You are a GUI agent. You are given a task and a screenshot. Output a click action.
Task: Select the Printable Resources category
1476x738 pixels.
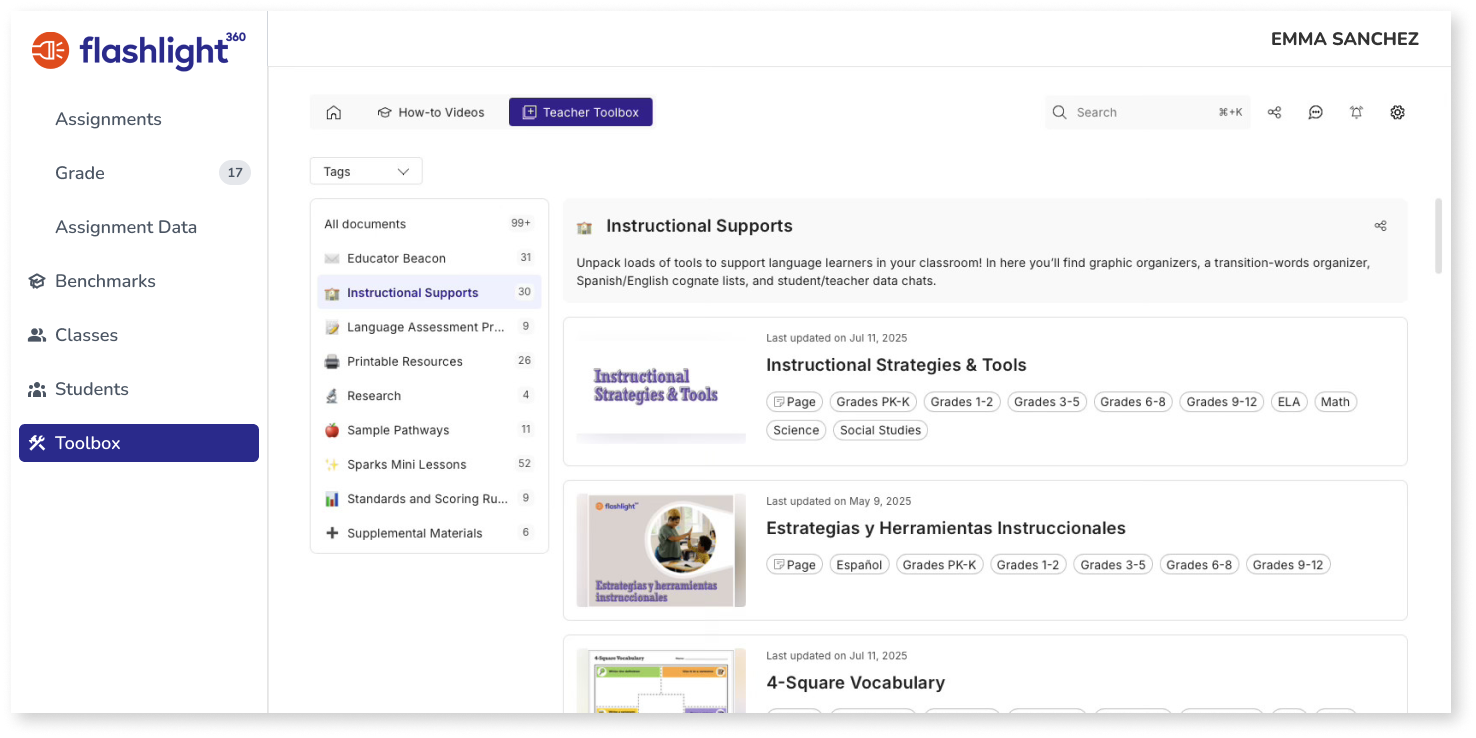(429, 361)
